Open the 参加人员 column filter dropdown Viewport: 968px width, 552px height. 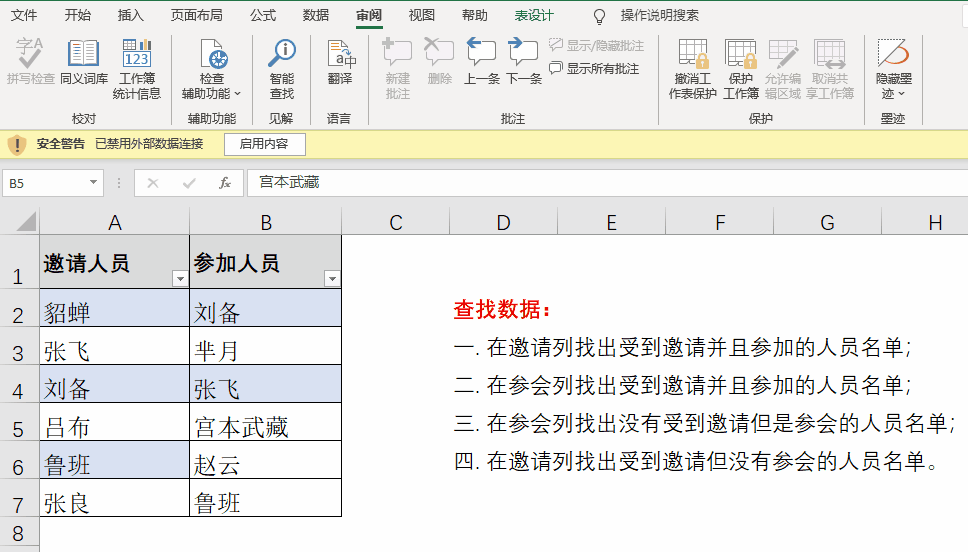click(x=331, y=279)
